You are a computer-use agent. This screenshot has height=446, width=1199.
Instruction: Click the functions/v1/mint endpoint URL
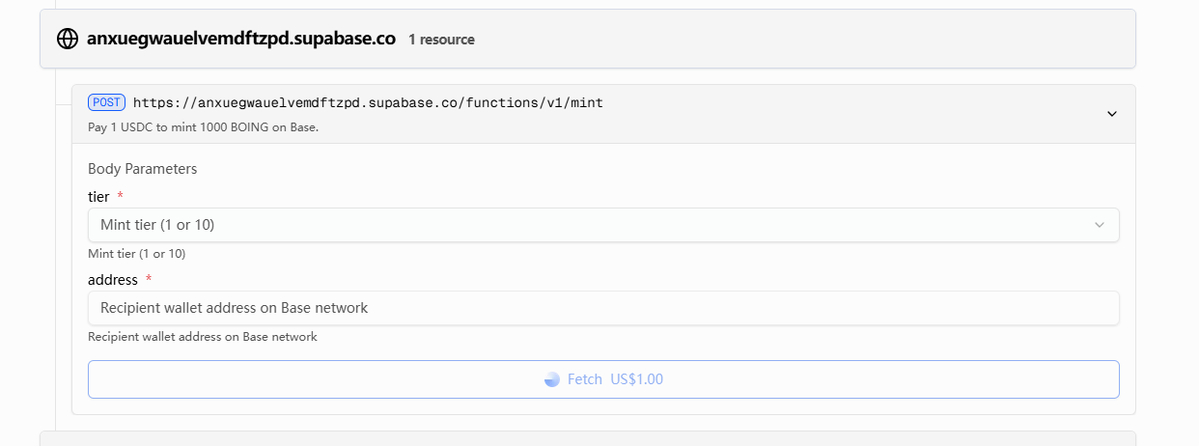[368, 102]
